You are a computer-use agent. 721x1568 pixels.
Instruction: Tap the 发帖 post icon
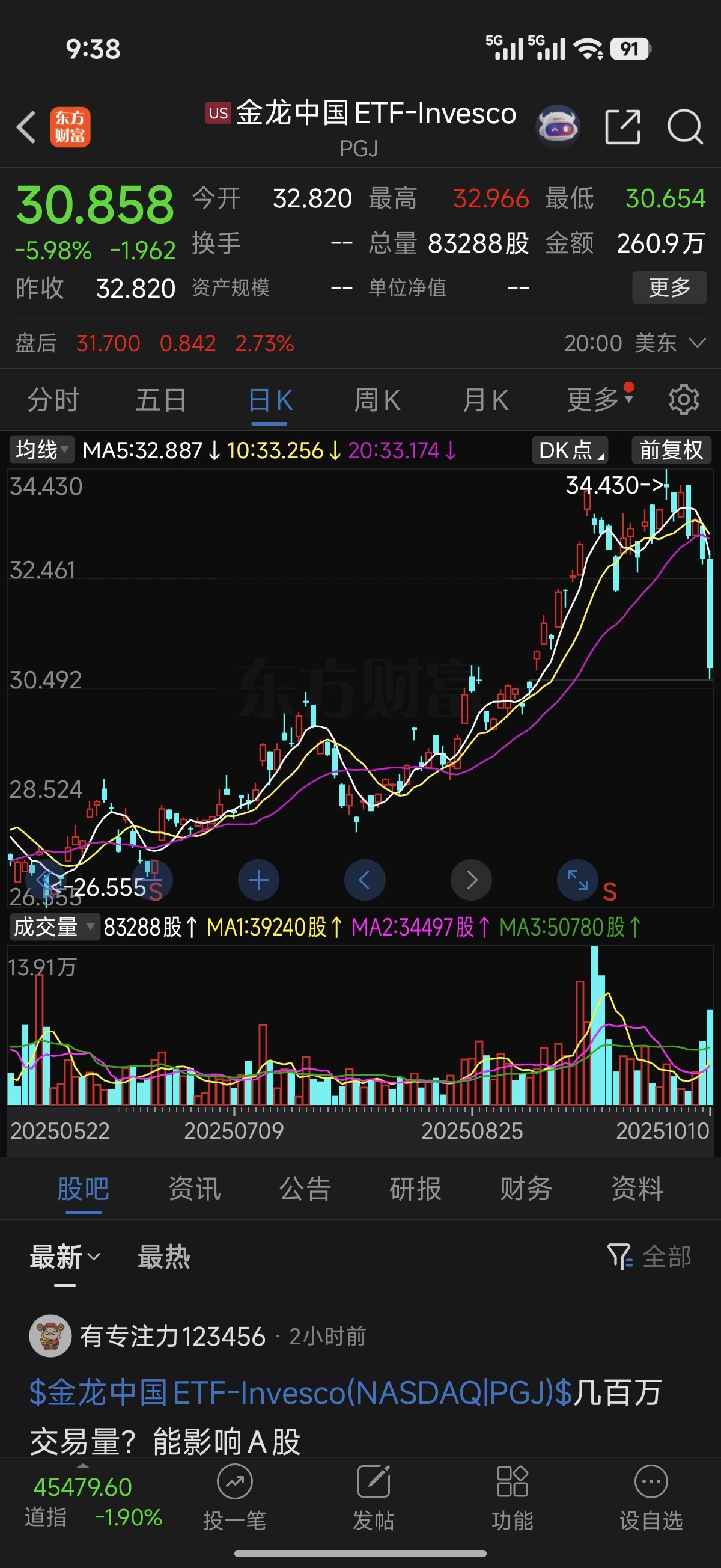point(374,1498)
